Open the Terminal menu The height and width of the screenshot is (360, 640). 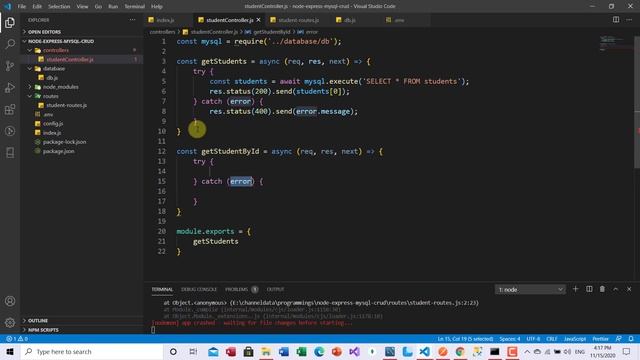(x=135, y=6)
